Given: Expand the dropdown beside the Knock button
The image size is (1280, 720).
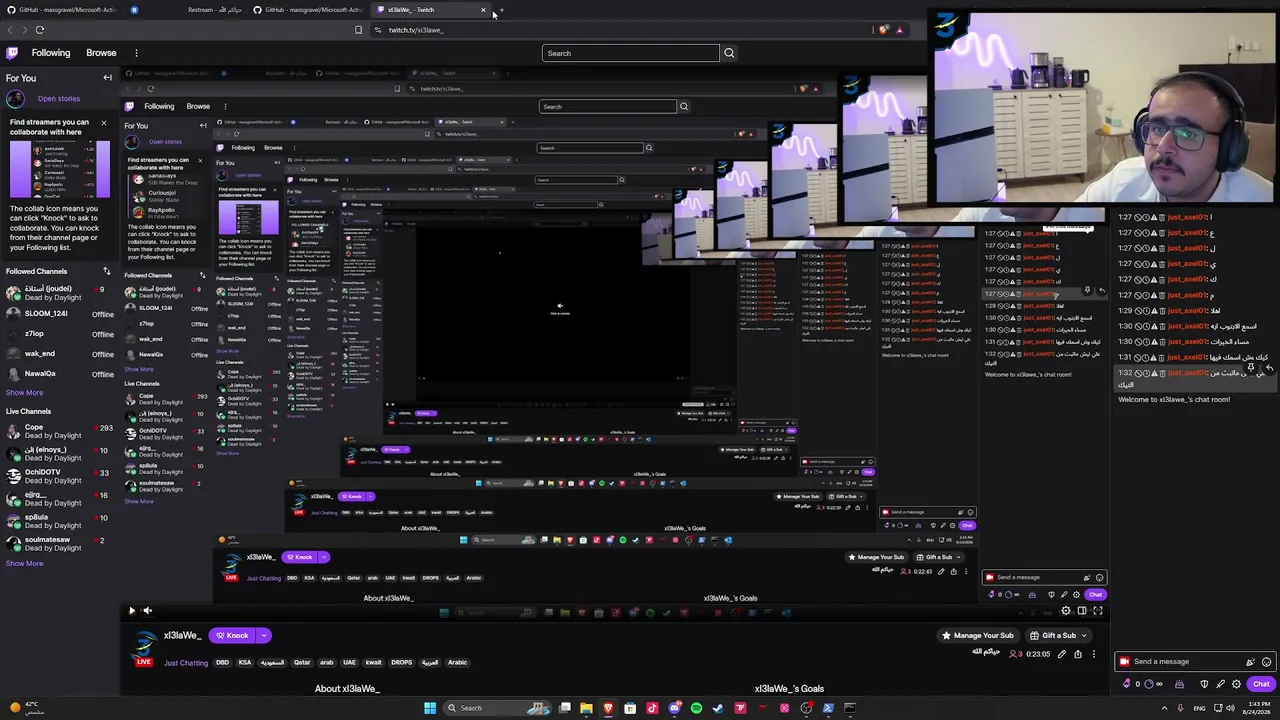Looking at the screenshot, I should coord(264,635).
